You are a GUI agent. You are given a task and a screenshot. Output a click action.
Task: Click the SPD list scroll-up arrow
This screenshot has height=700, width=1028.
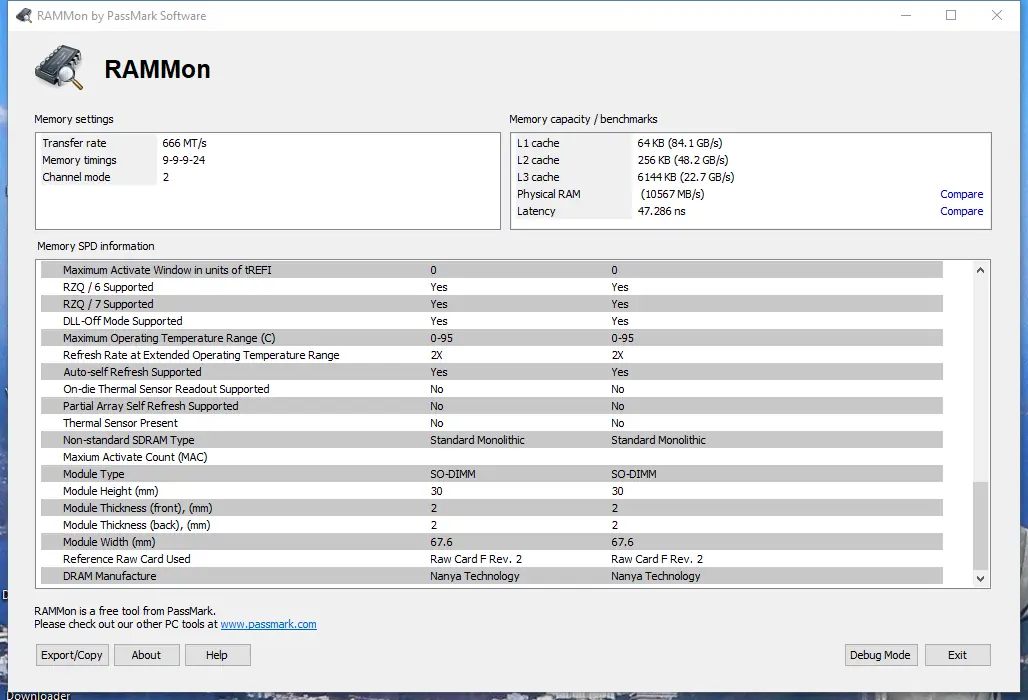[x=980, y=270]
